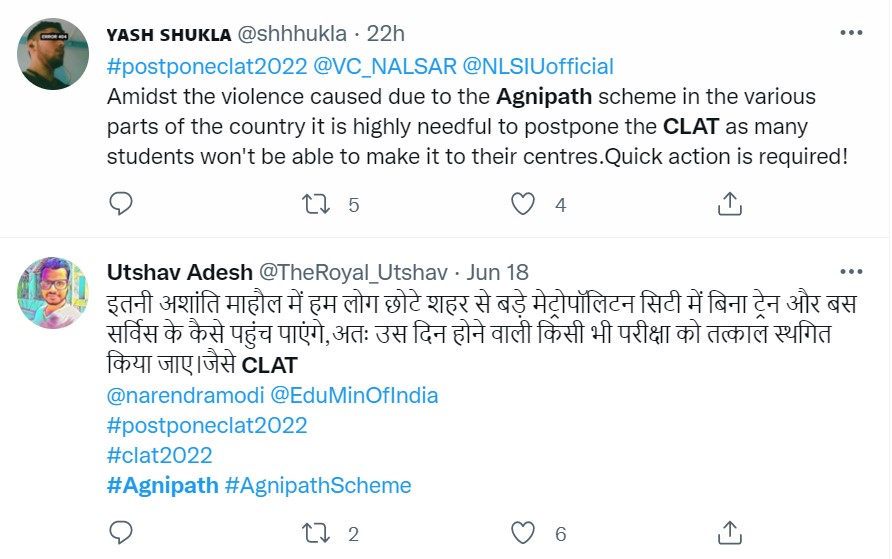Image resolution: width=892 pixels, height=559 pixels.
Task: Open Yash Shukla's profile picture
Action: [54, 52]
